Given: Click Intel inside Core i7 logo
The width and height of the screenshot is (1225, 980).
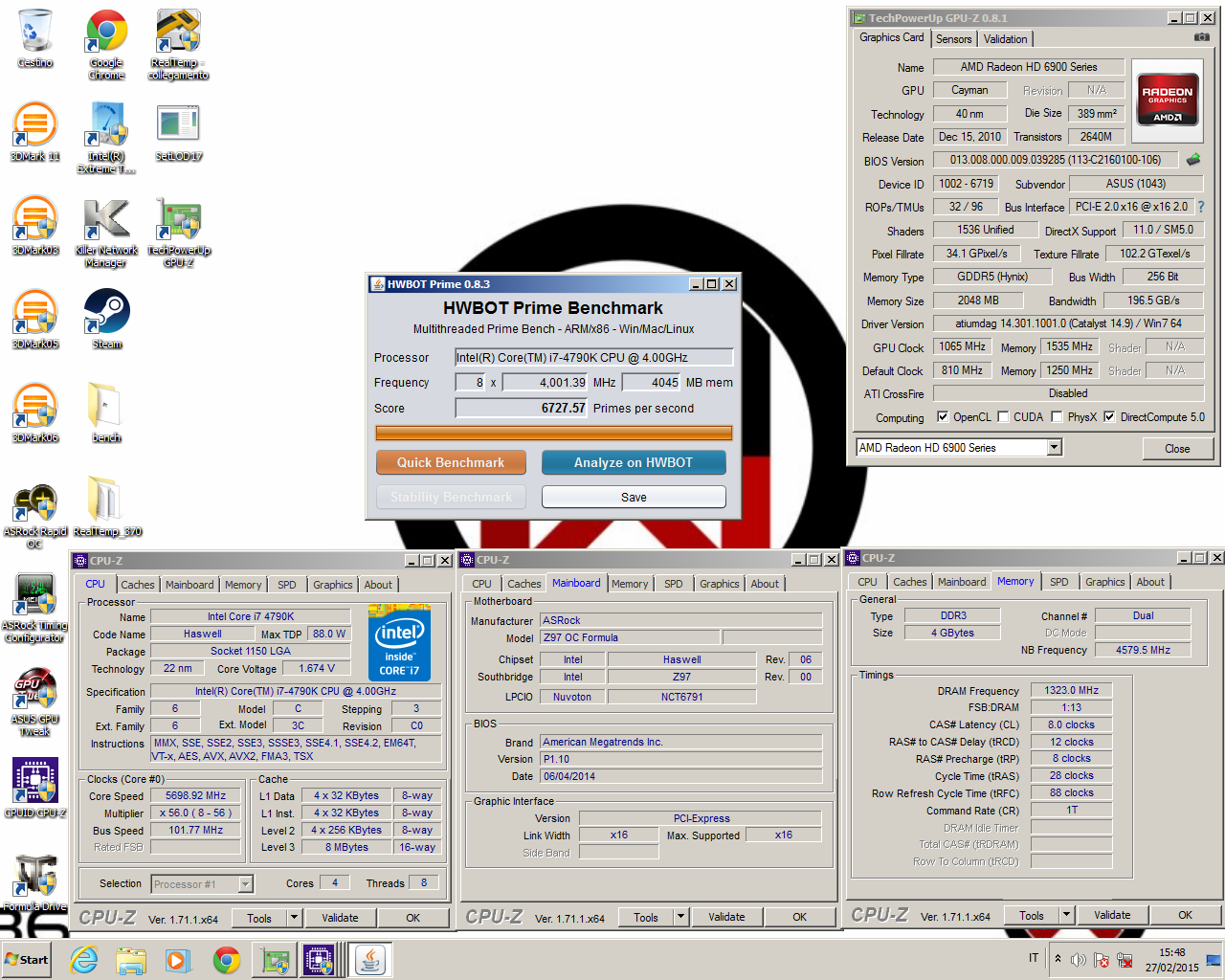Looking at the screenshot, I should point(399,644).
